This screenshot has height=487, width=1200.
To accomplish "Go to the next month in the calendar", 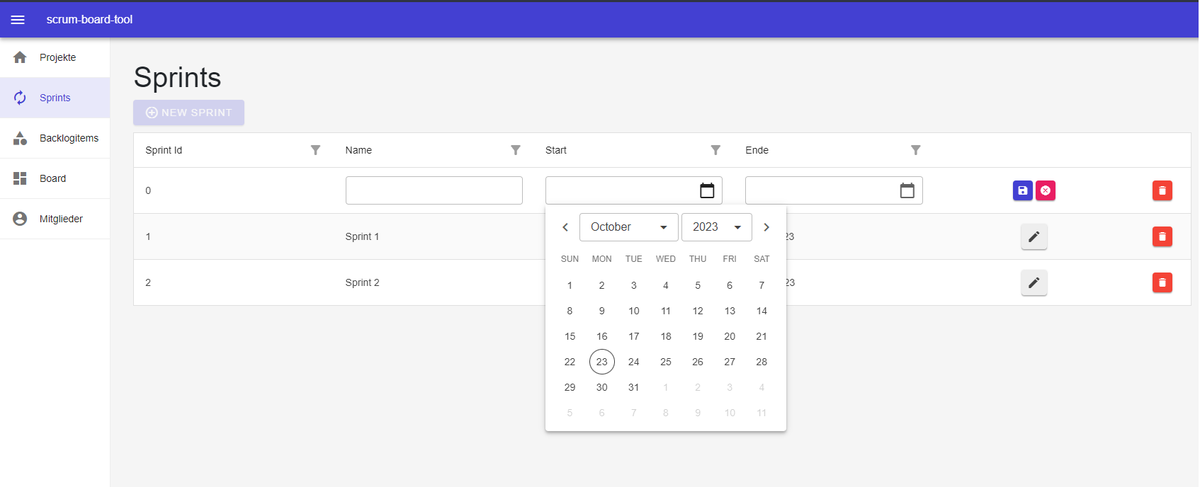I will click(767, 227).
